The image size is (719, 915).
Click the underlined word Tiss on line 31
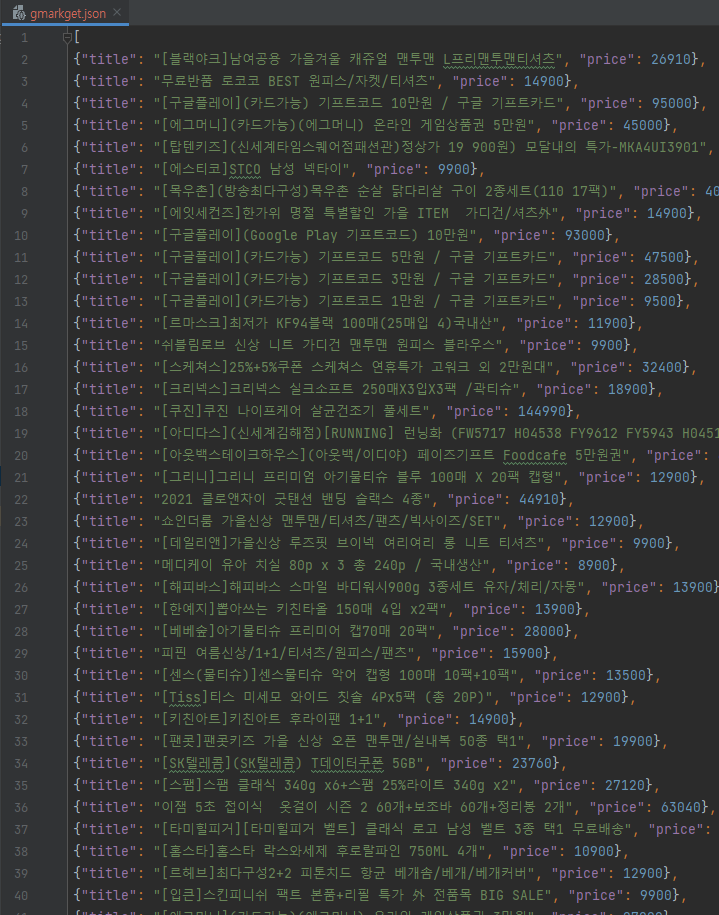coord(184,697)
